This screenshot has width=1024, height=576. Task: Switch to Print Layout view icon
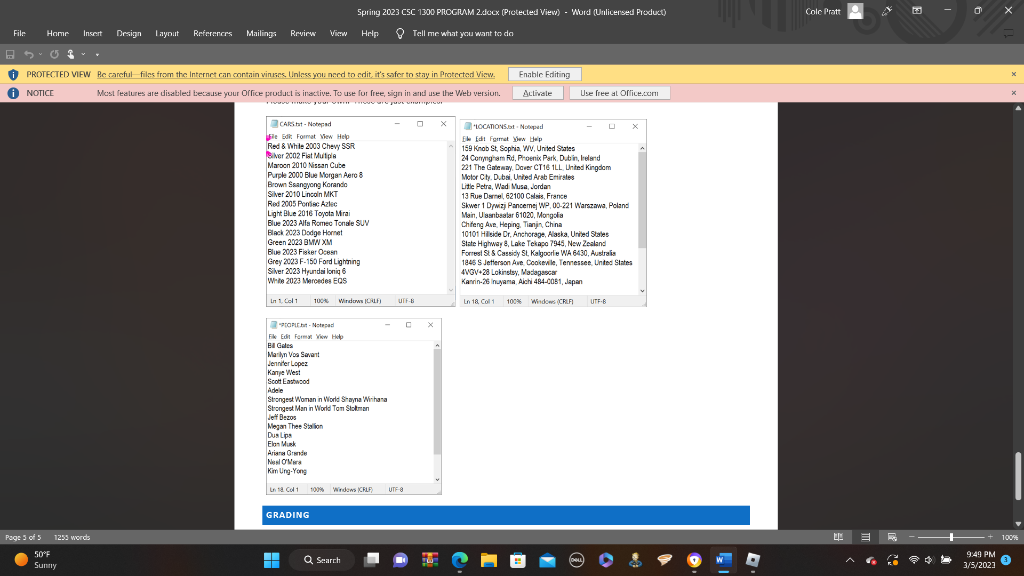[865, 537]
